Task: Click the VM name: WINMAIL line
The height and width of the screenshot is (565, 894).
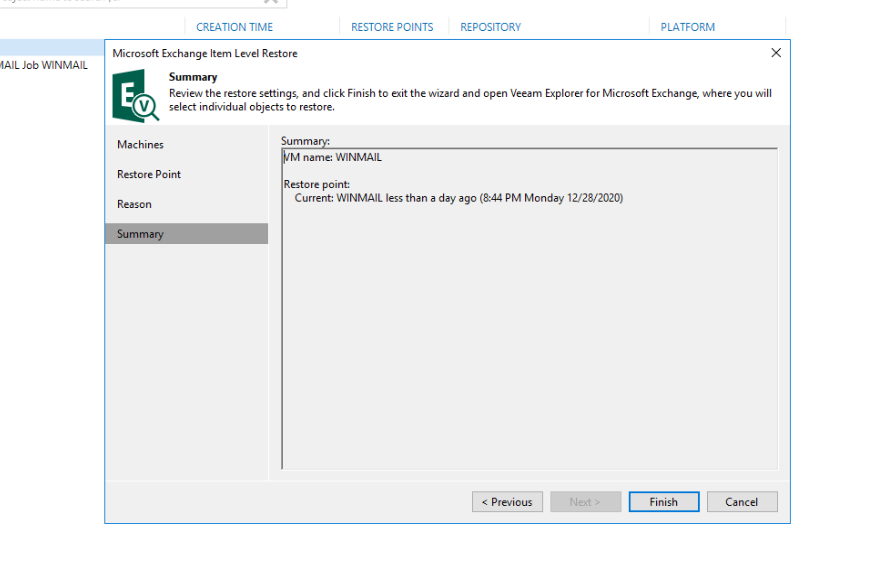Action: (x=333, y=157)
